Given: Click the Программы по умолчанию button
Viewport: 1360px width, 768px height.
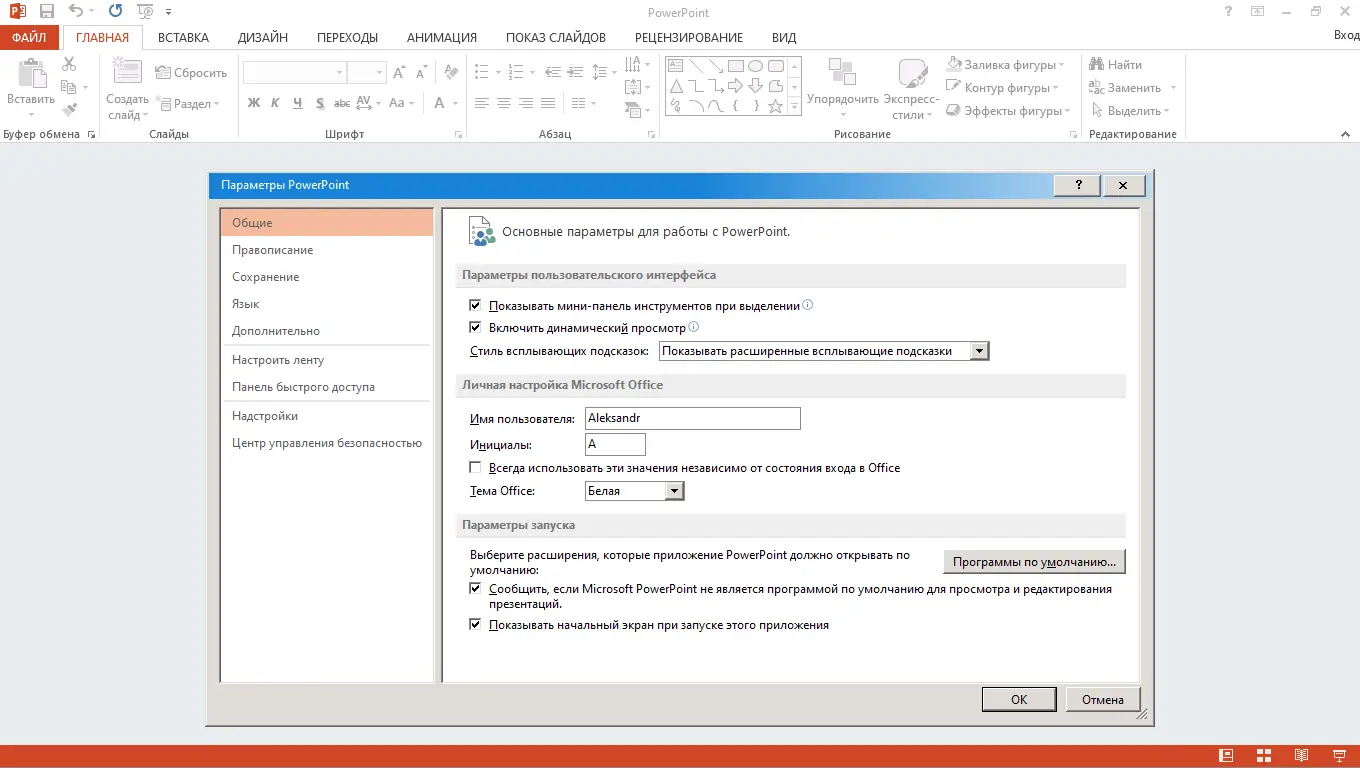Looking at the screenshot, I should (1034, 562).
